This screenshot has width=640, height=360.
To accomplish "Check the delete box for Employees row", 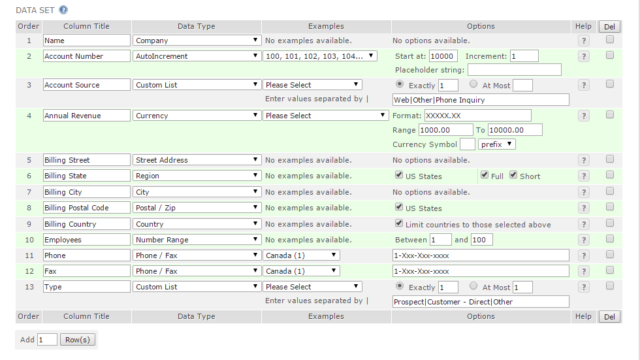I will pos(610,239).
